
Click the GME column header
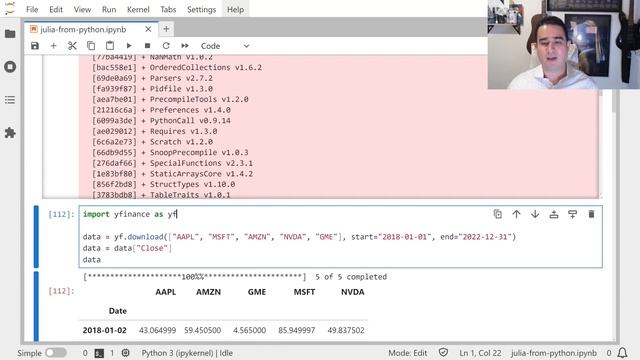point(257,292)
